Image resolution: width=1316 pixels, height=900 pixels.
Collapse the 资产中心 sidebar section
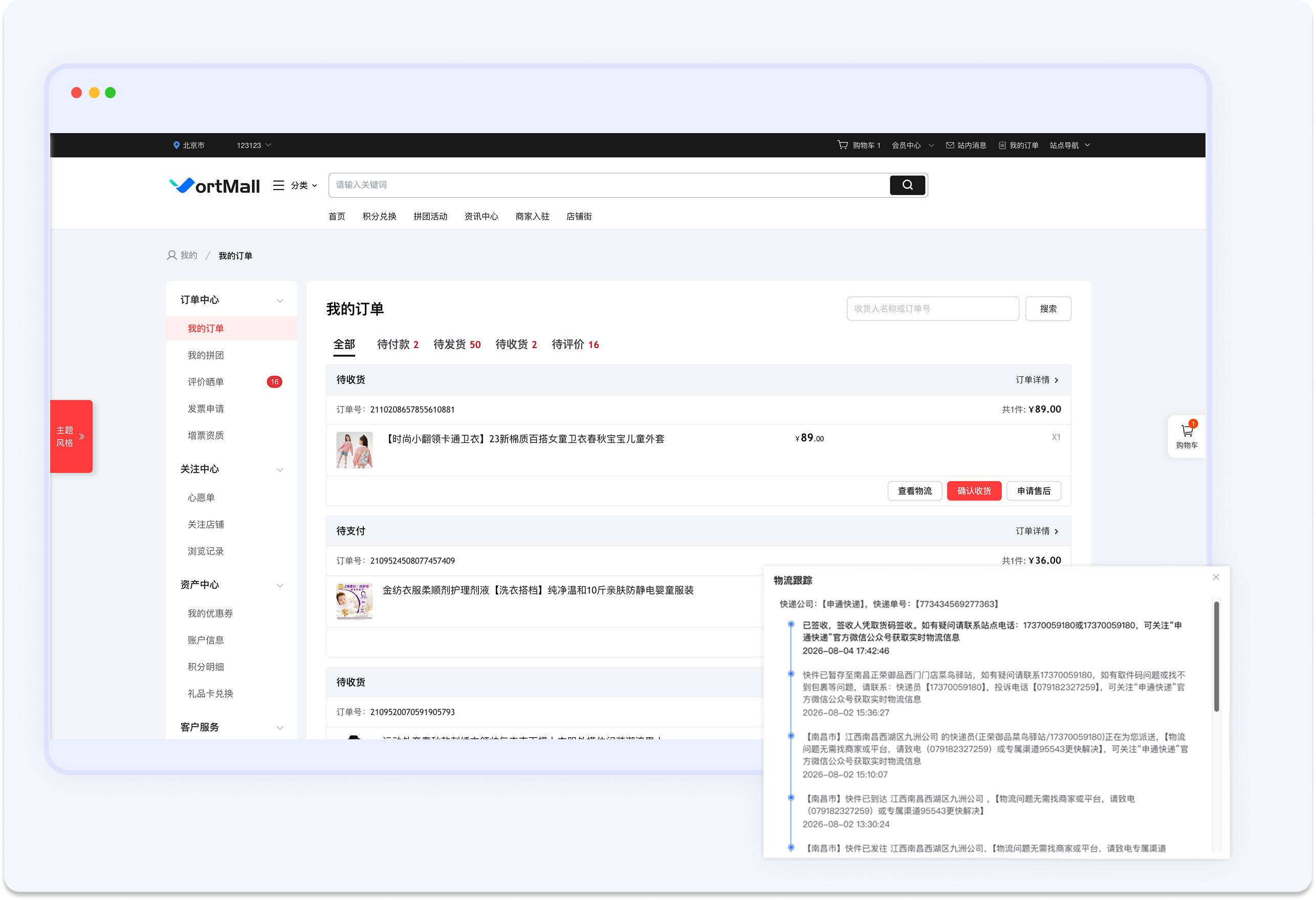(280, 586)
